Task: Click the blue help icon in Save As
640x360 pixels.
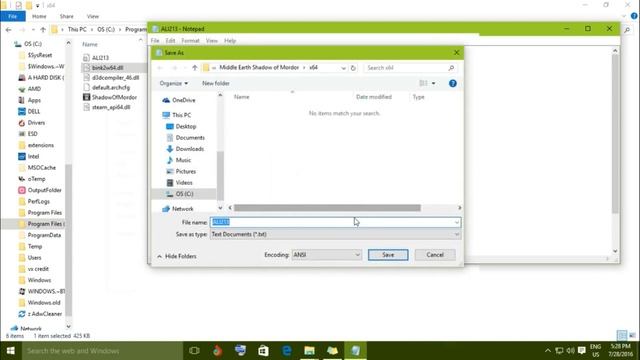Action: click(x=453, y=83)
